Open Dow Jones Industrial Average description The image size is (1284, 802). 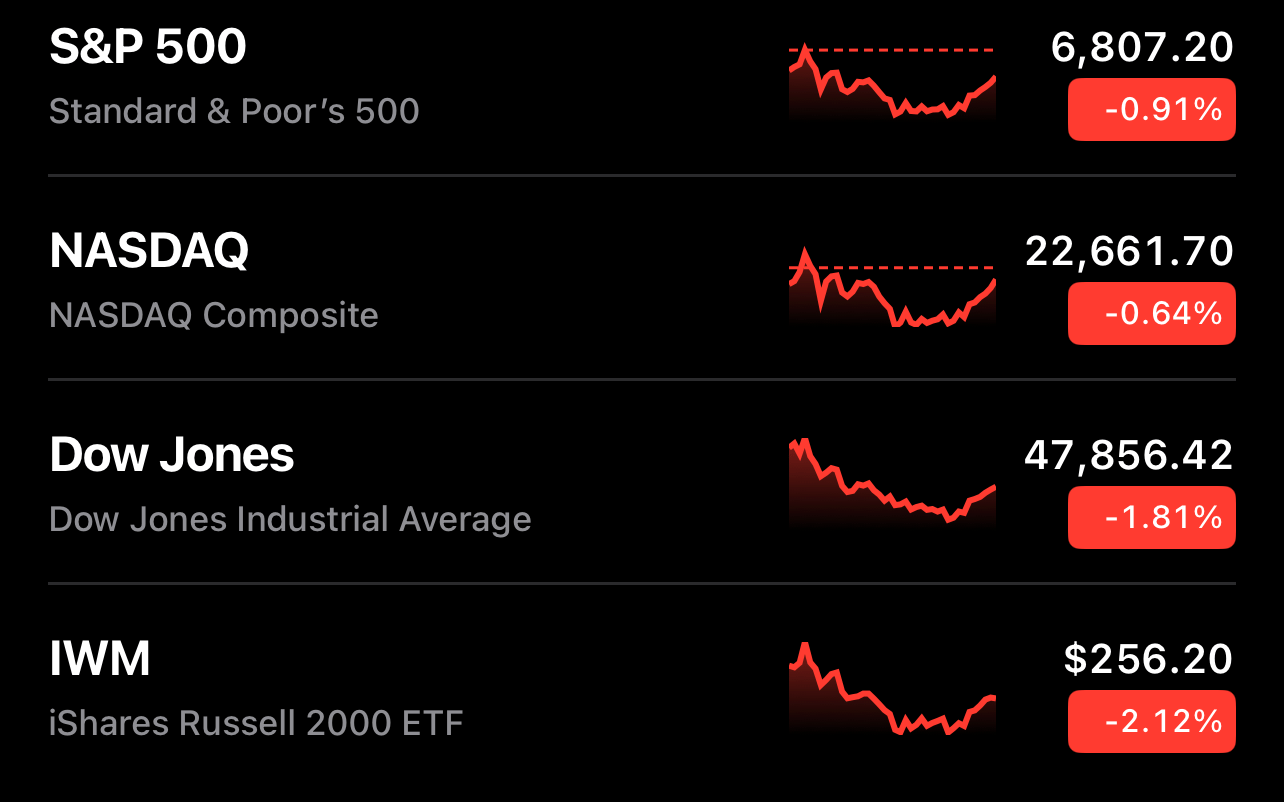click(290, 519)
